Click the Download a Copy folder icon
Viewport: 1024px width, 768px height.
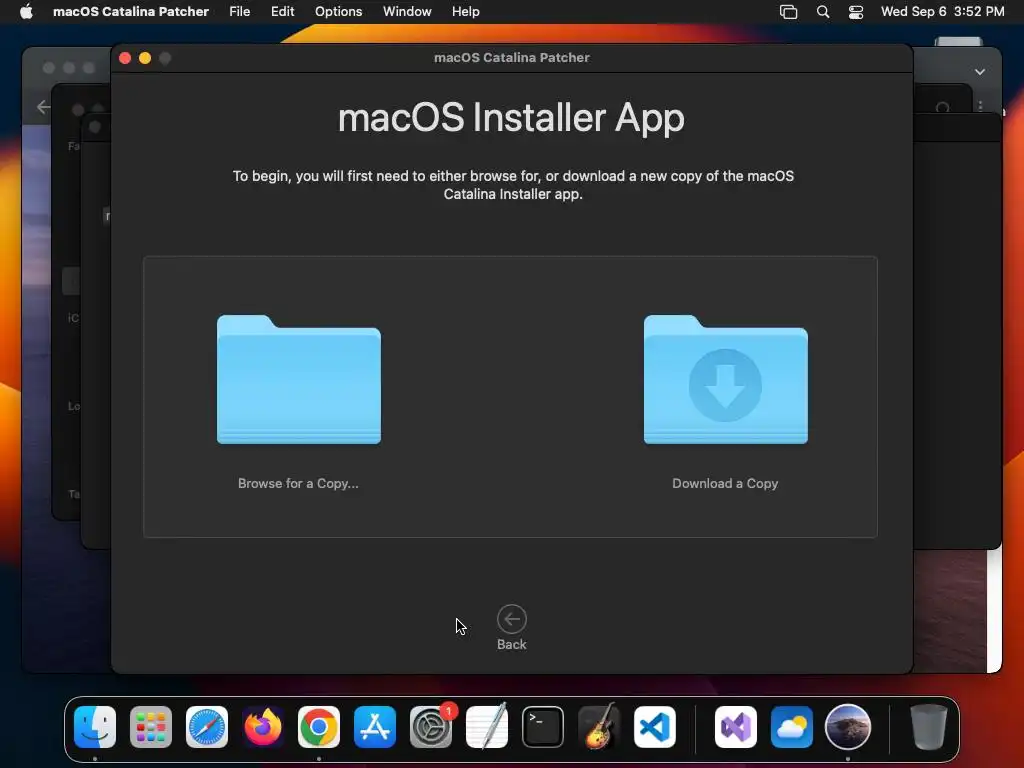(x=726, y=379)
